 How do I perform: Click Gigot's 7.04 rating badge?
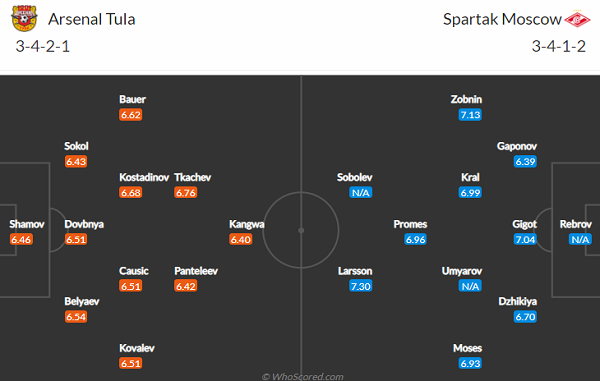pos(525,239)
